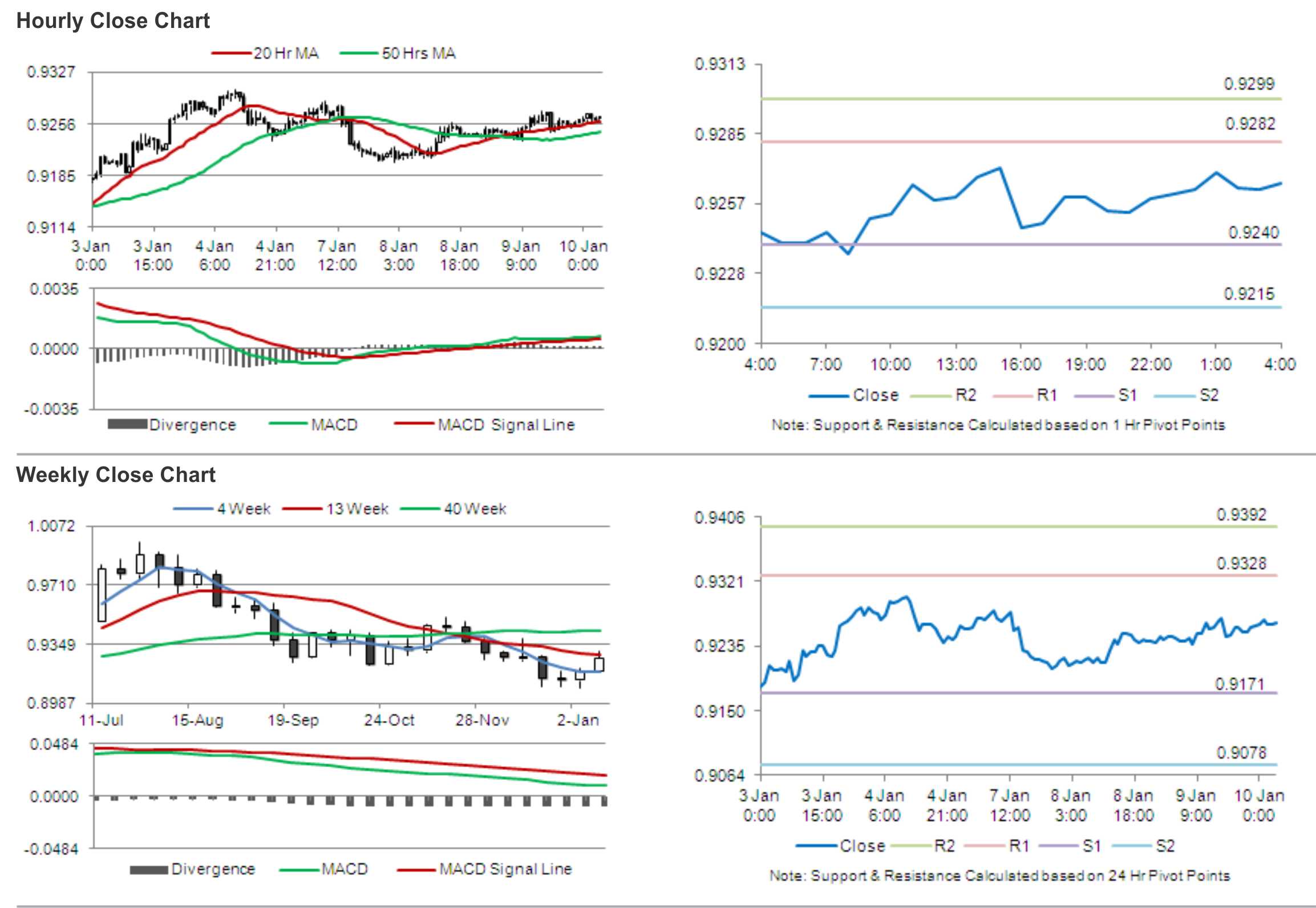Screen dimensions: 1316x908
Task: Click the 19-Sep date label
Action: [293, 720]
